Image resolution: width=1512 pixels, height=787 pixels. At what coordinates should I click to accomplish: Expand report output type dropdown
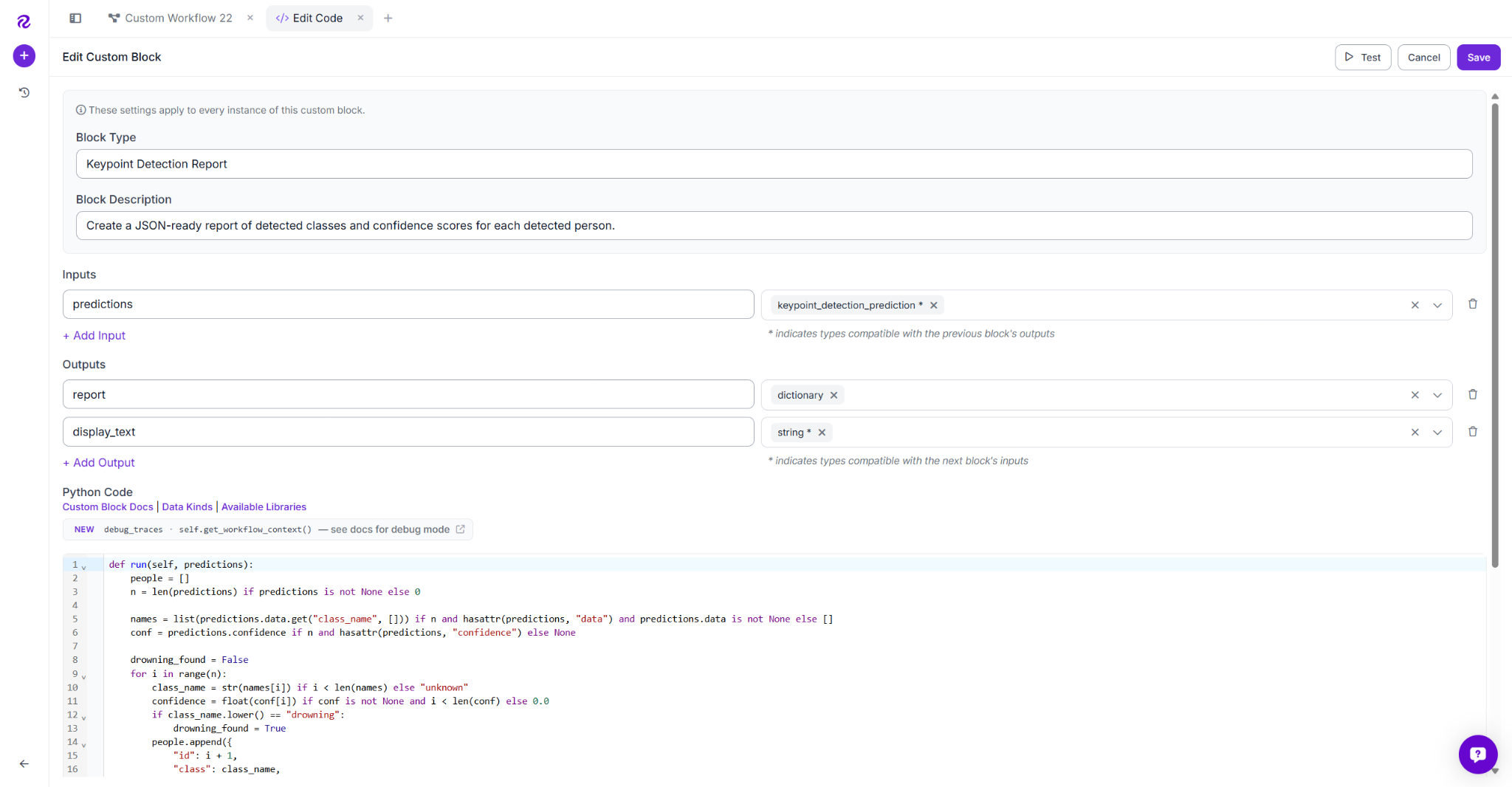[x=1437, y=395]
